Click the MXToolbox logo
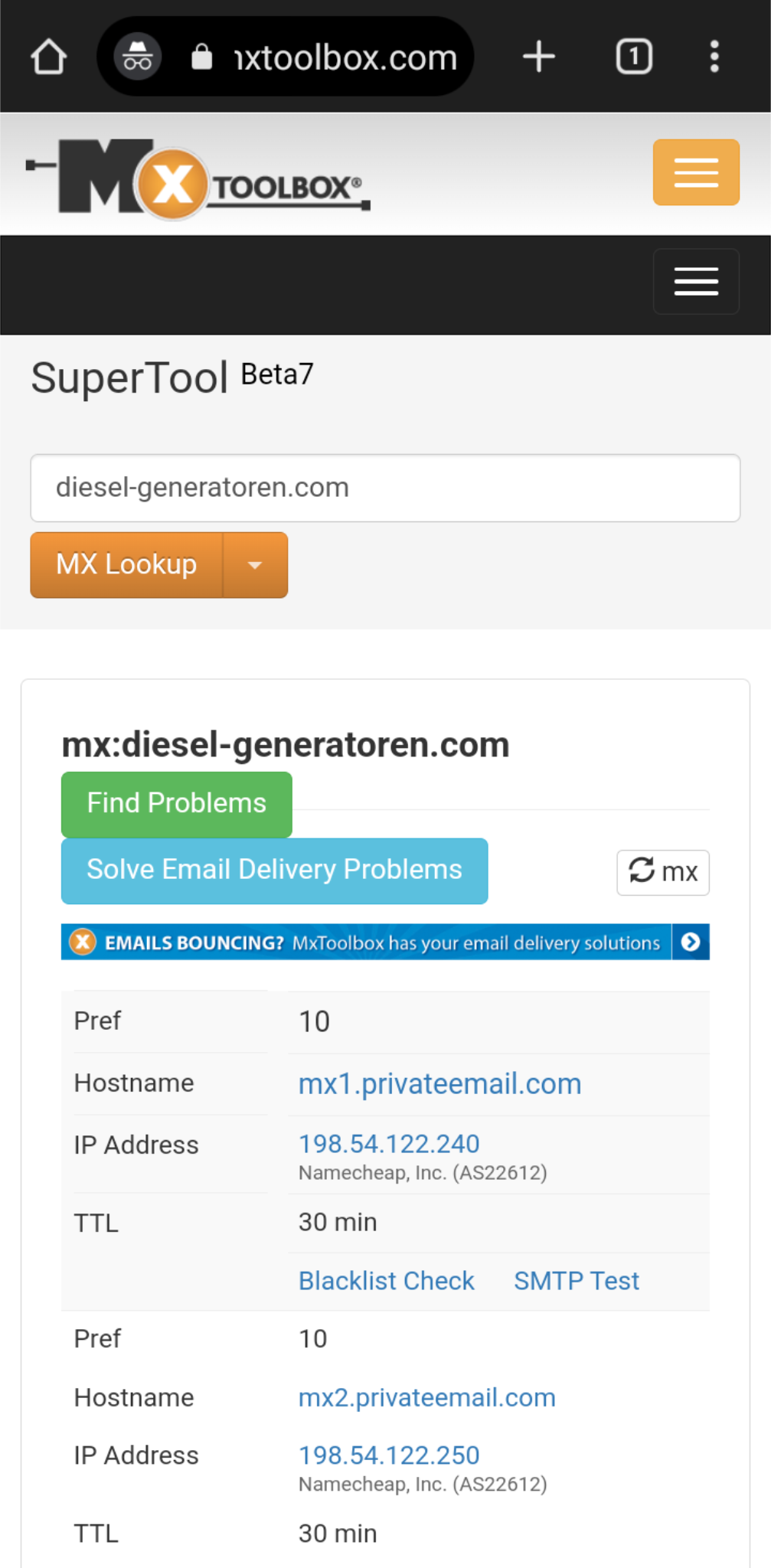The width and height of the screenshot is (771, 1568). click(x=198, y=172)
